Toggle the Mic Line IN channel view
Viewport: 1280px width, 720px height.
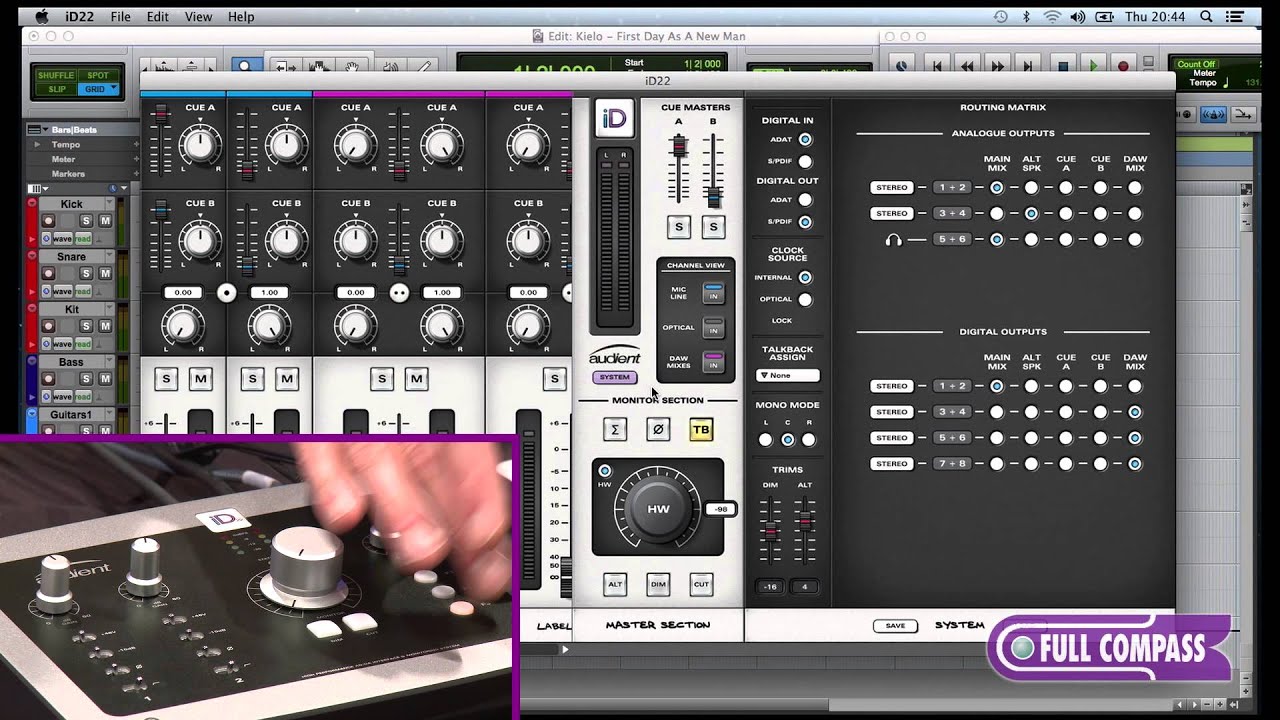(713, 294)
